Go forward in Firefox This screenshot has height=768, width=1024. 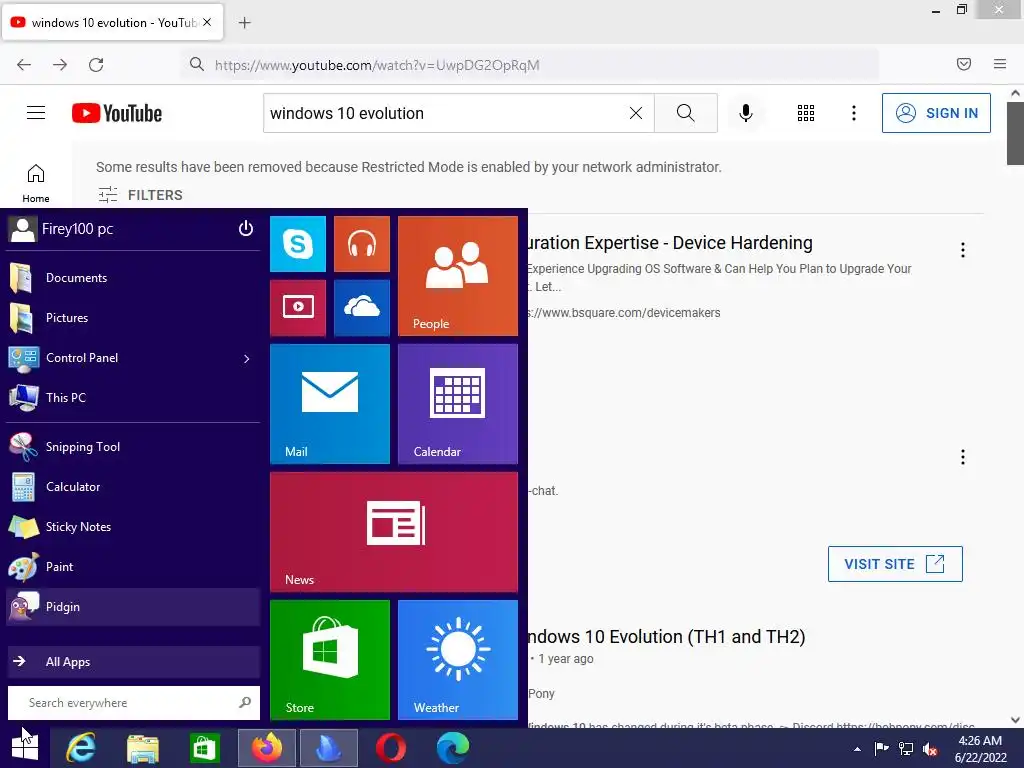coord(60,64)
